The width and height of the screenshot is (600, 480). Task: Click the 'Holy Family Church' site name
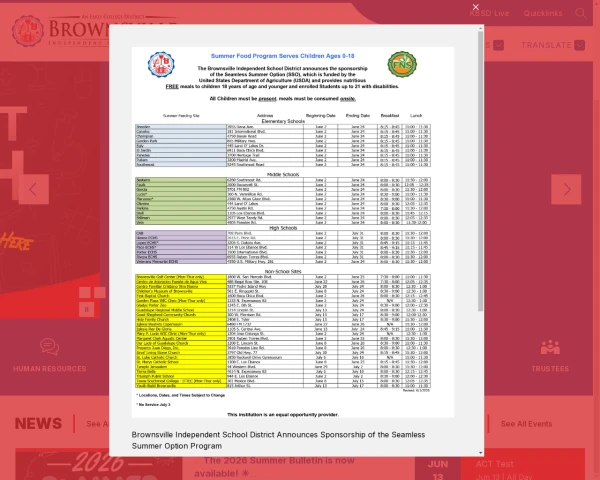point(152,319)
